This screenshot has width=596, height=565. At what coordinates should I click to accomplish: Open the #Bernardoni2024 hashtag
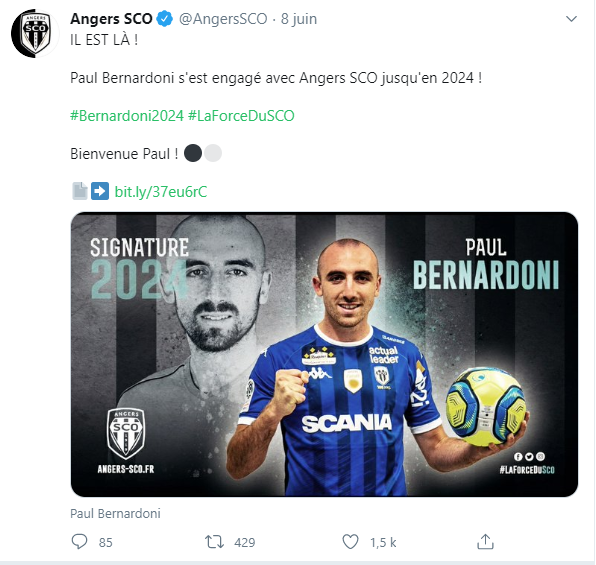pos(127,116)
